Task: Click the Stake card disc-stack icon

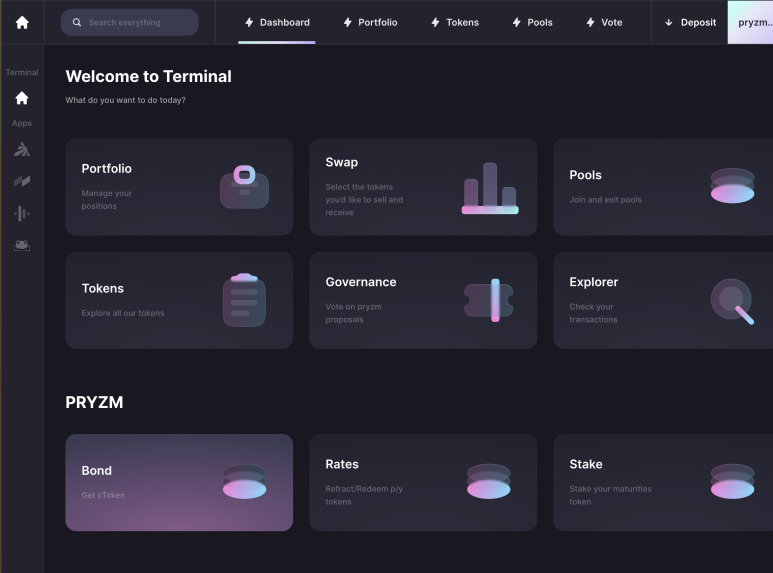Action: (732, 481)
